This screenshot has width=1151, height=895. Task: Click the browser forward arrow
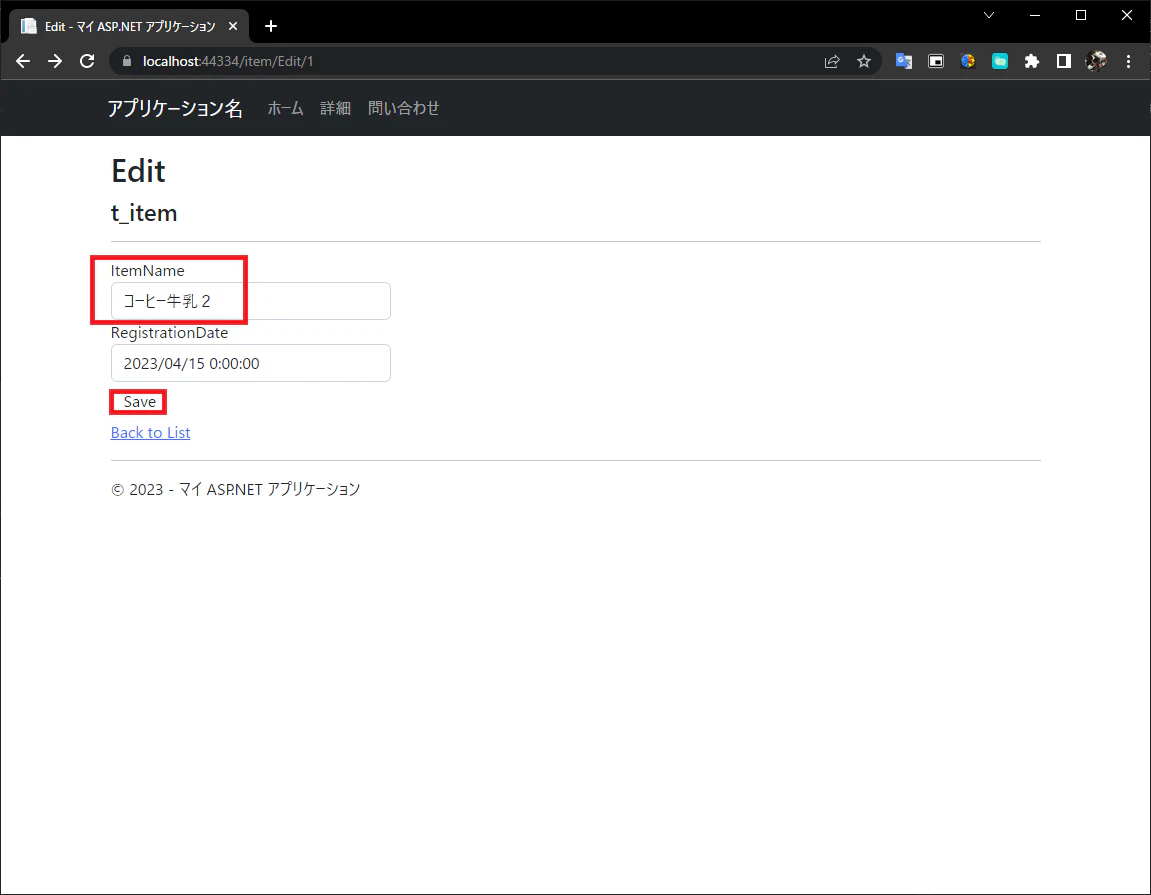[55, 61]
